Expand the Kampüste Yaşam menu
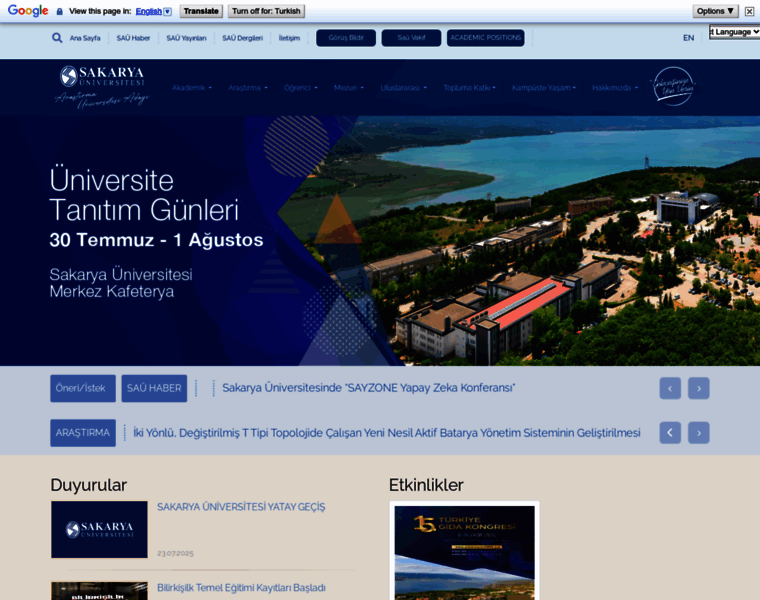 pos(544,88)
